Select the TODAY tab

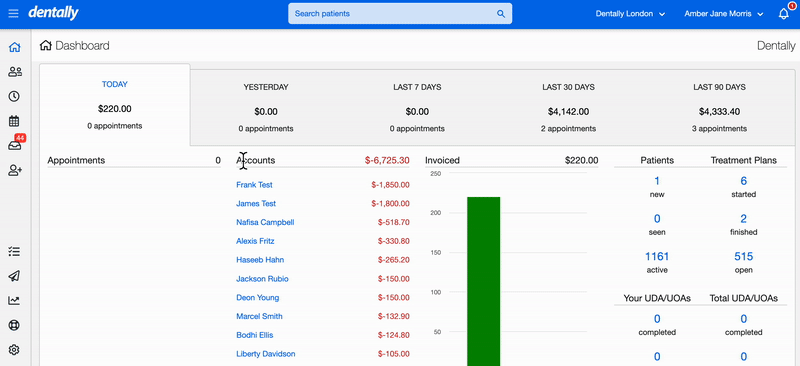pyautogui.click(x=115, y=105)
